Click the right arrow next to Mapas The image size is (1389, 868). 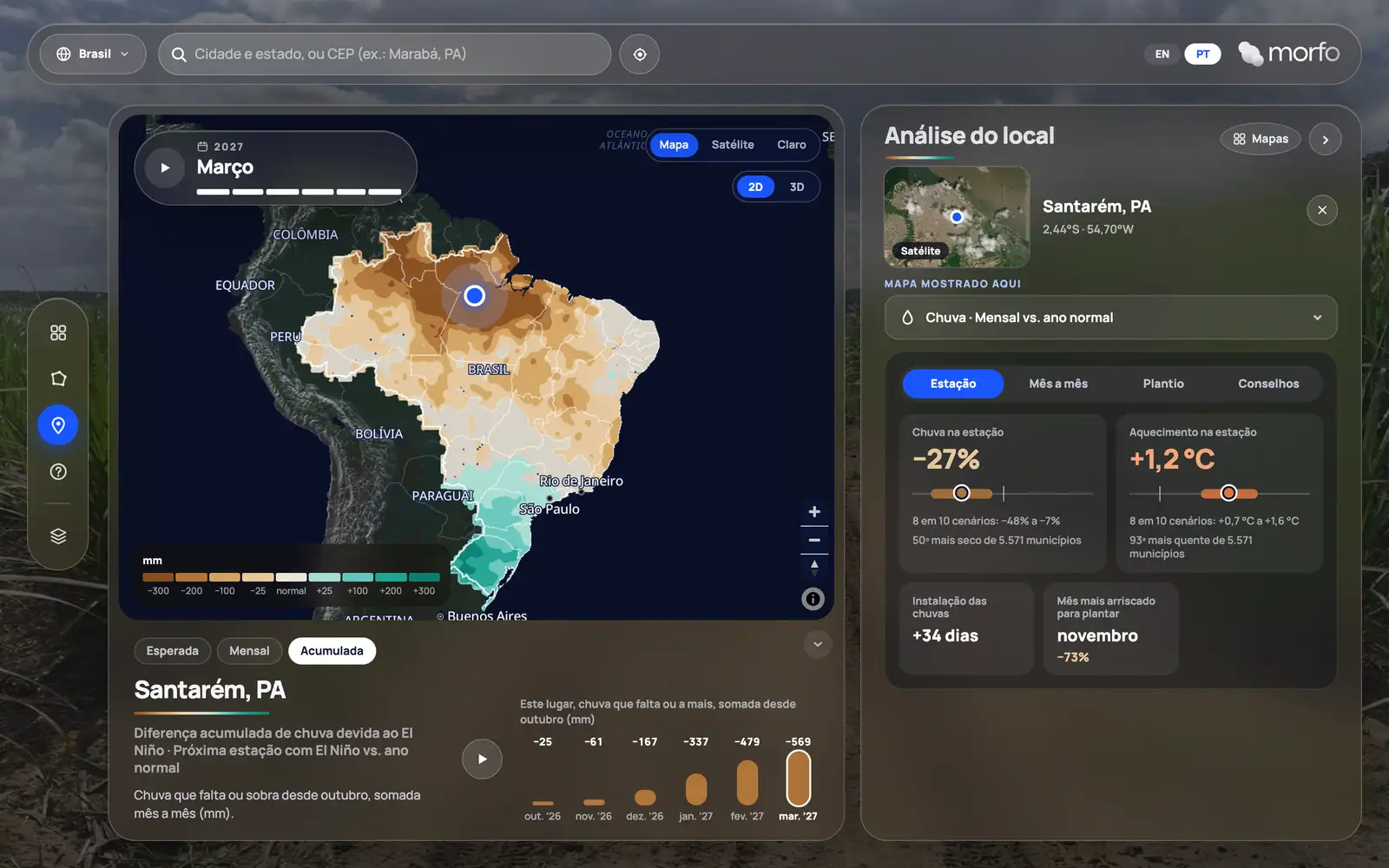click(1325, 139)
